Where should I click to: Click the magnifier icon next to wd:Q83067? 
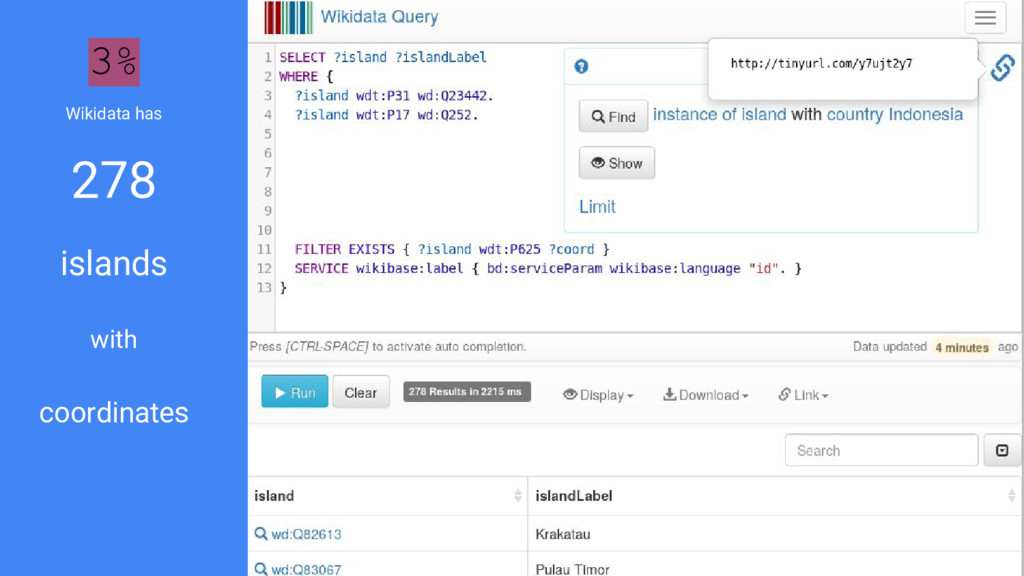261,569
